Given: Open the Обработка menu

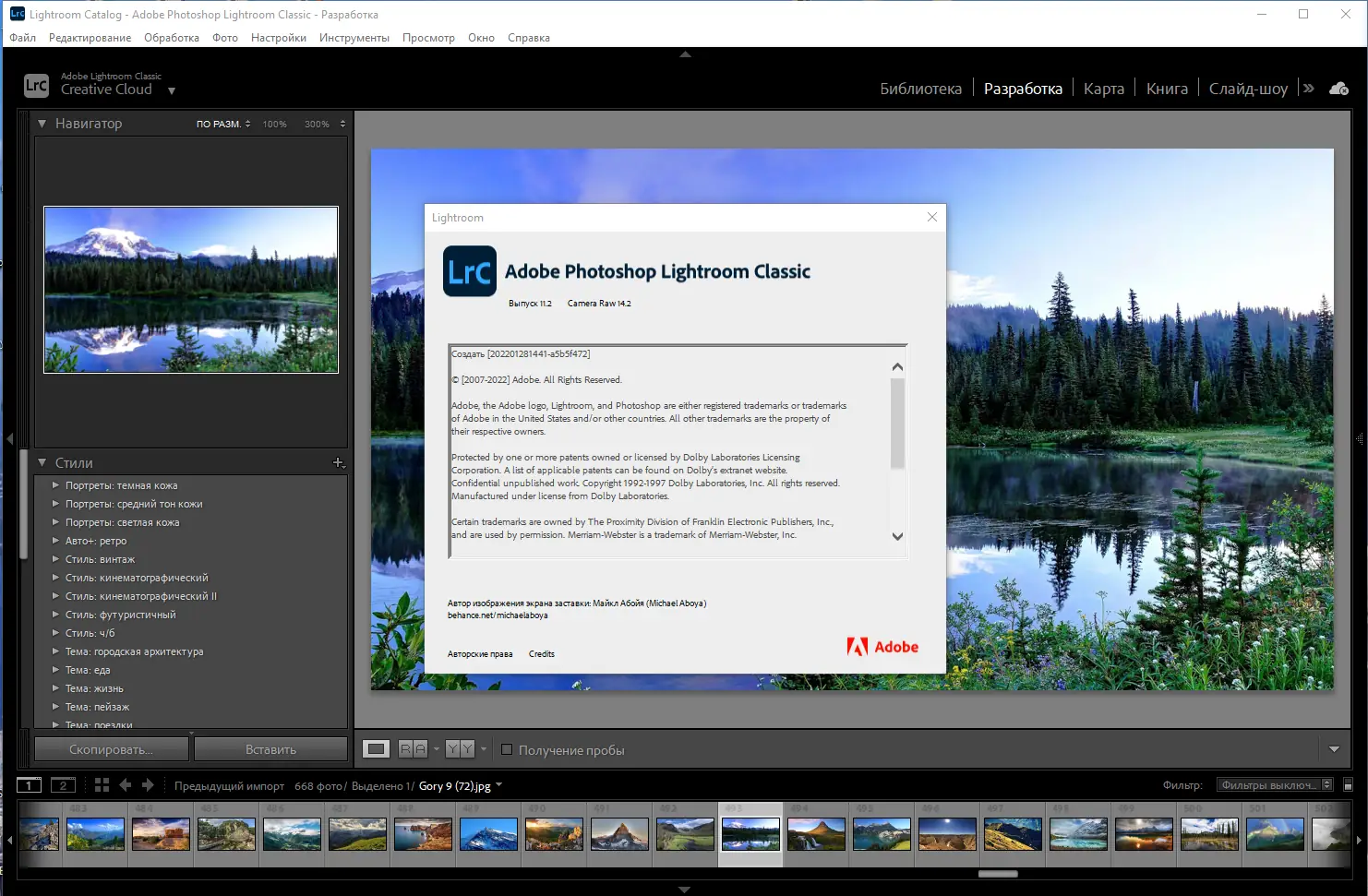Looking at the screenshot, I should [170, 38].
